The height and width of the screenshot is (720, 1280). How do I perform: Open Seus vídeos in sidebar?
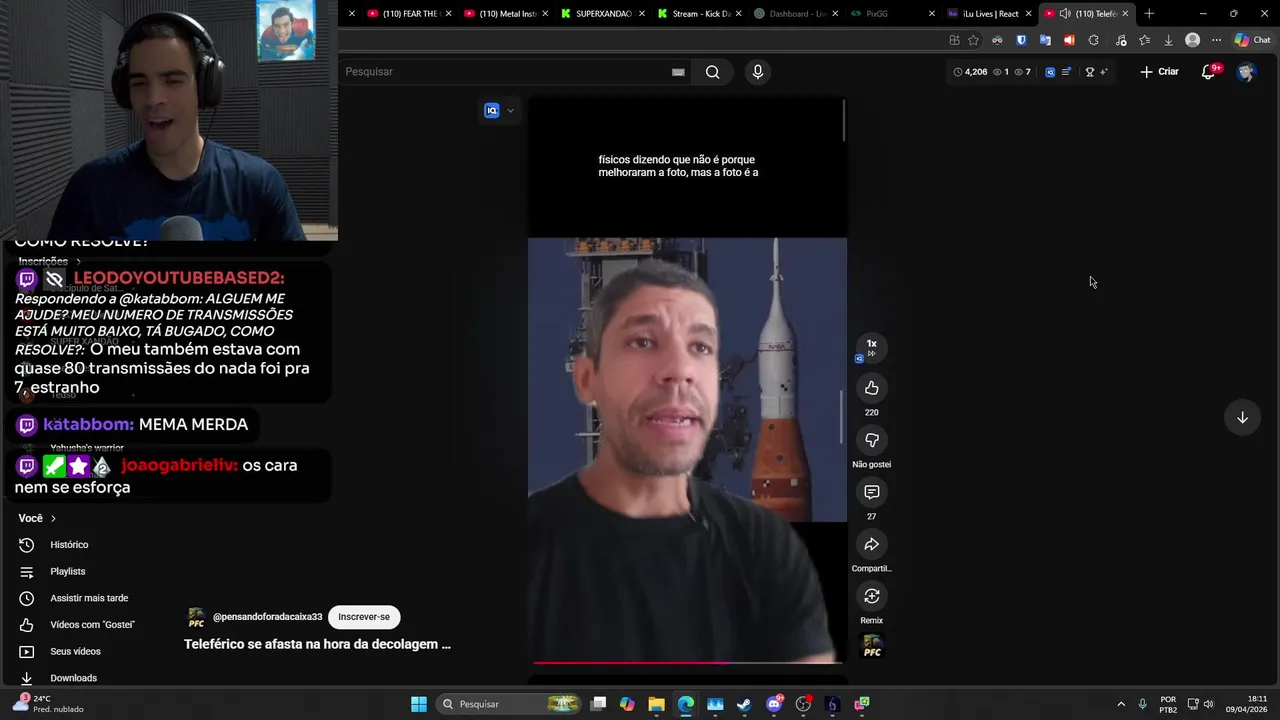75,652
